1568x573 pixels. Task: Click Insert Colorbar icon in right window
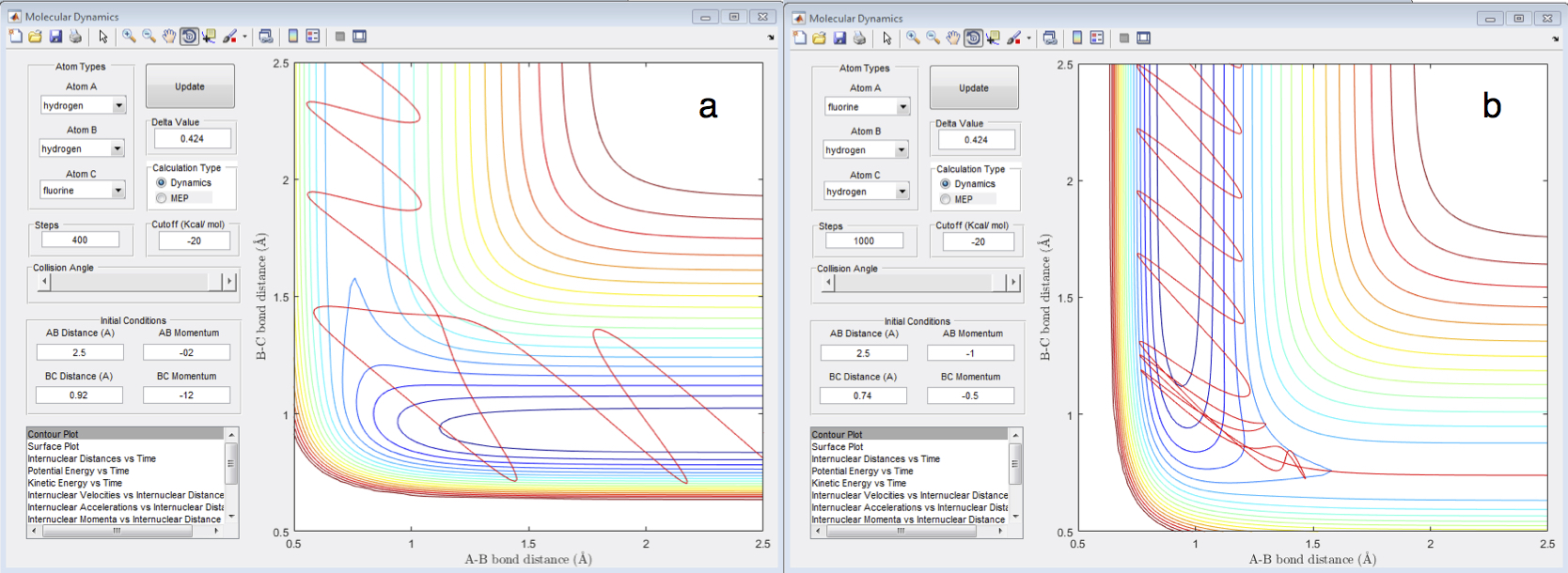1077,39
